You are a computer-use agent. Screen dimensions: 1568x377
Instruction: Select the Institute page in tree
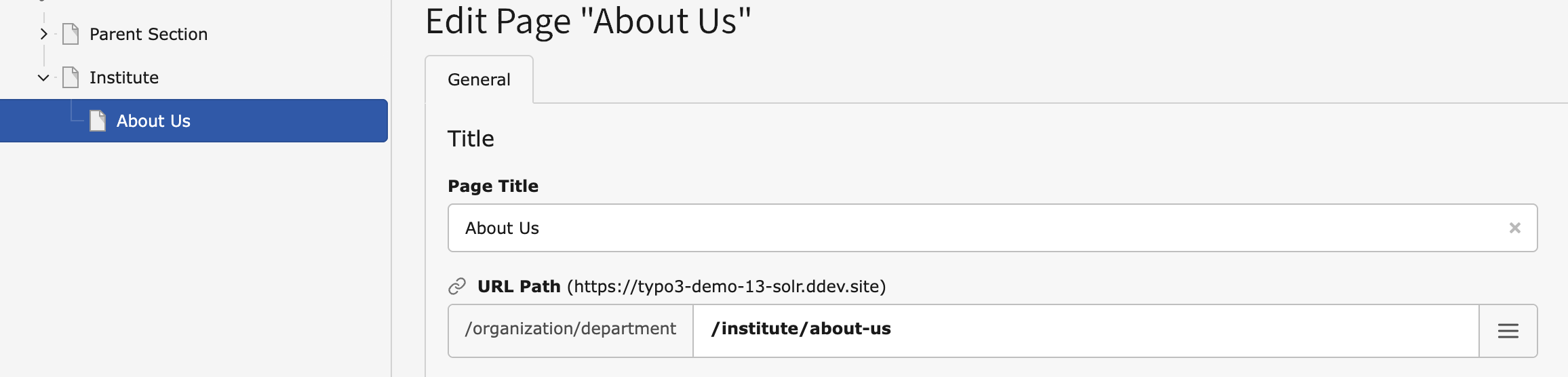tap(124, 78)
